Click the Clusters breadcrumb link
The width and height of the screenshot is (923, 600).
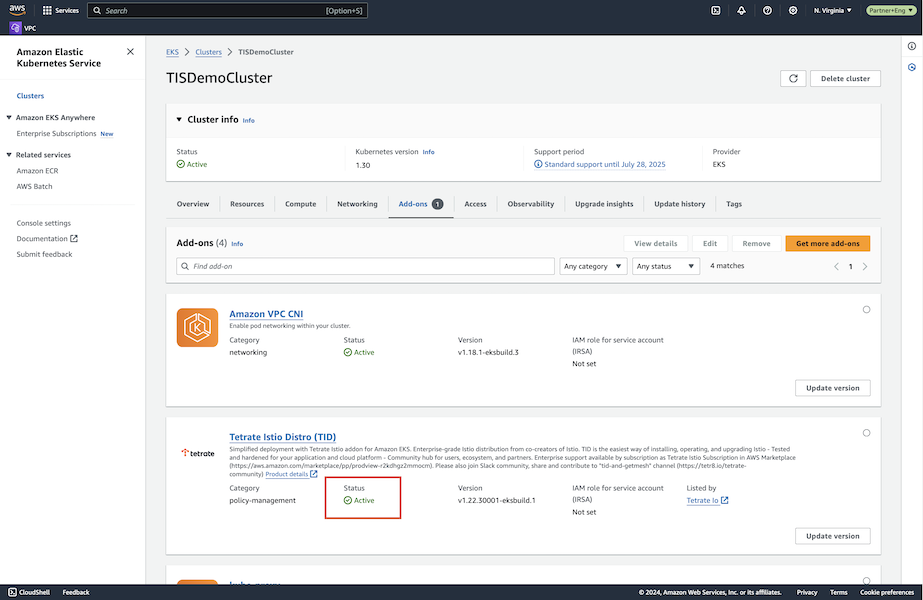pyautogui.click(x=208, y=52)
